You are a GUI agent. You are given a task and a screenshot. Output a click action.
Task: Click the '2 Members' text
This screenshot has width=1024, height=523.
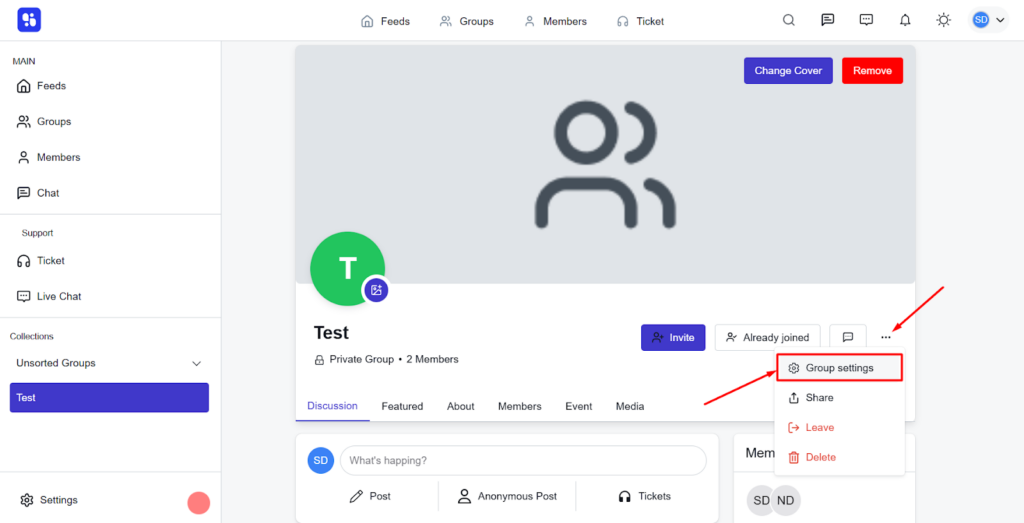pos(432,359)
